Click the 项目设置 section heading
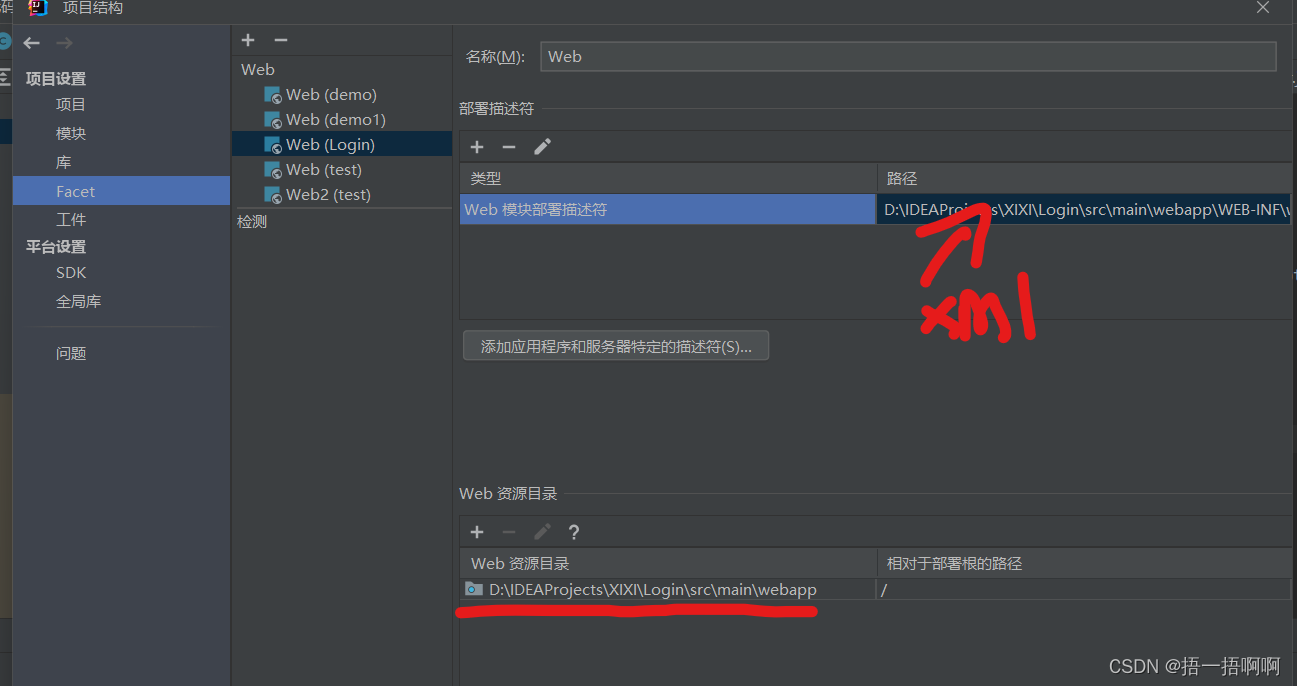The width and height of the screenshot is (1297, 686). pos(56,79)
